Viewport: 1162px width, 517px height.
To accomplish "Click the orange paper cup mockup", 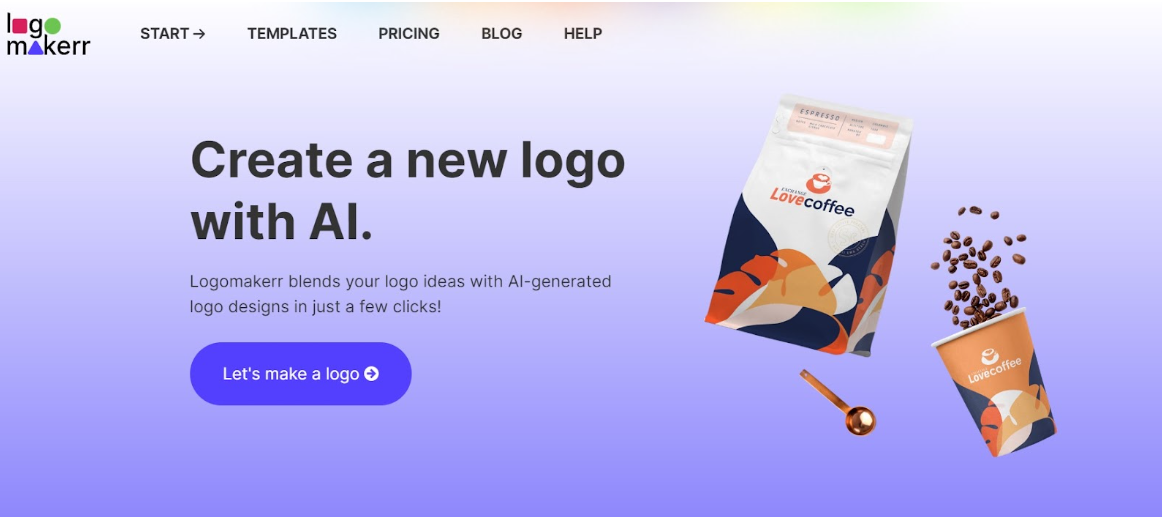I will (995, 381).
